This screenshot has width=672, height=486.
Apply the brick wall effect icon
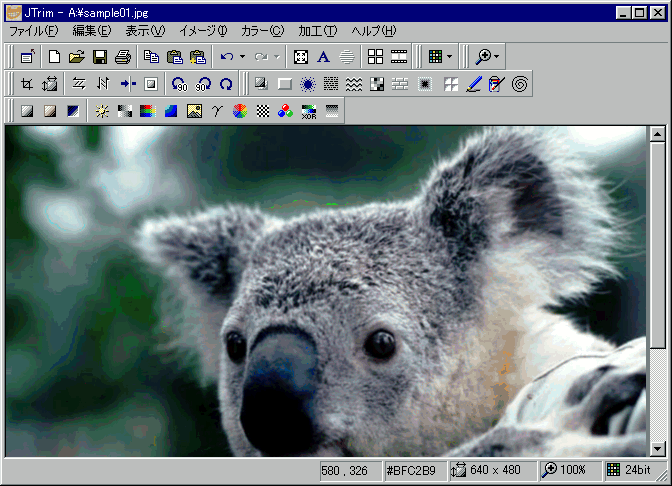point(400,84)
